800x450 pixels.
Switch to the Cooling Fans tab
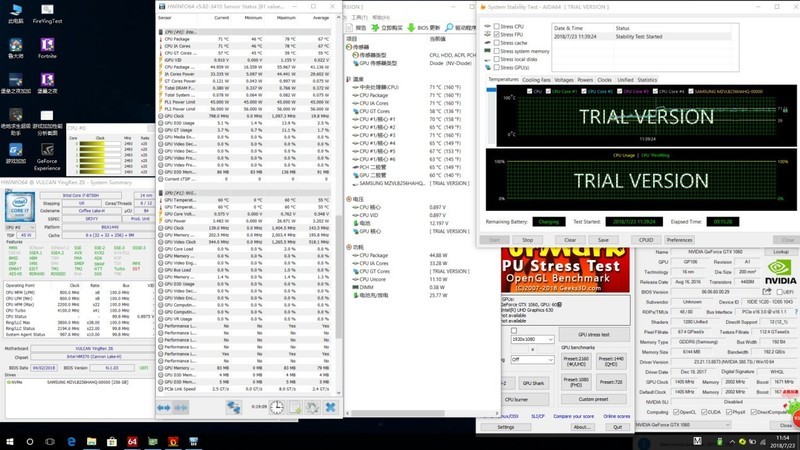click(536, 79)
